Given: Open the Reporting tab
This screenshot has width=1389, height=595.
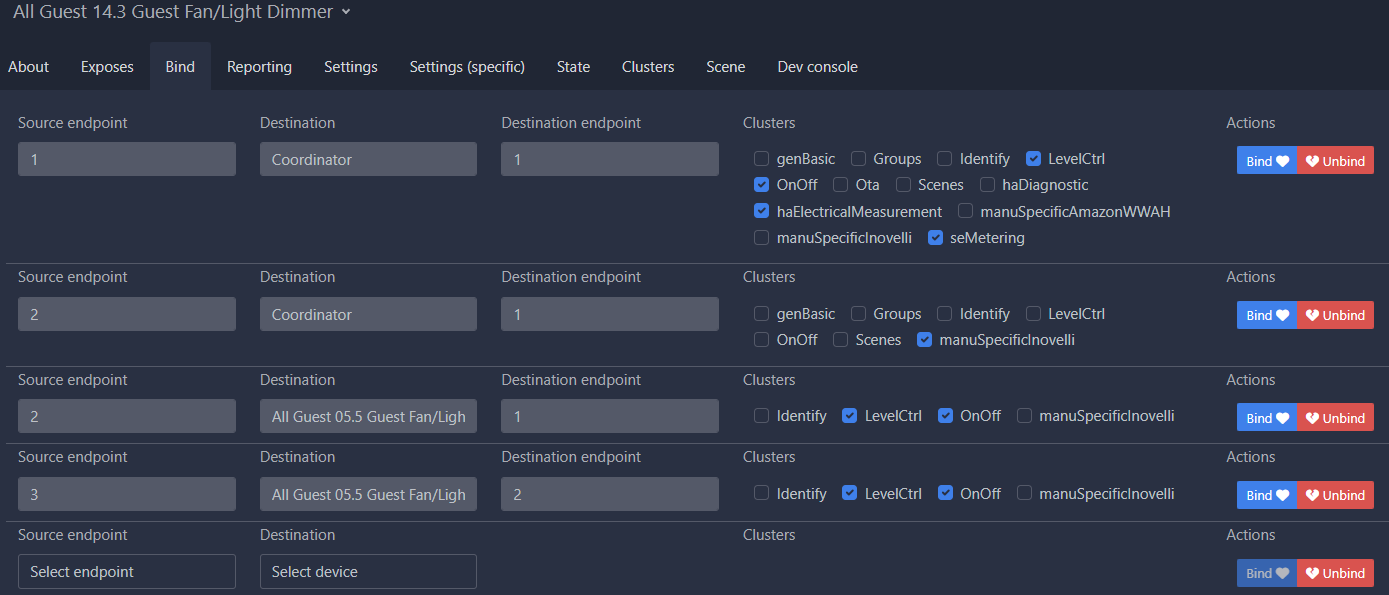Looking at the screenshot, I should click(259, 67).
